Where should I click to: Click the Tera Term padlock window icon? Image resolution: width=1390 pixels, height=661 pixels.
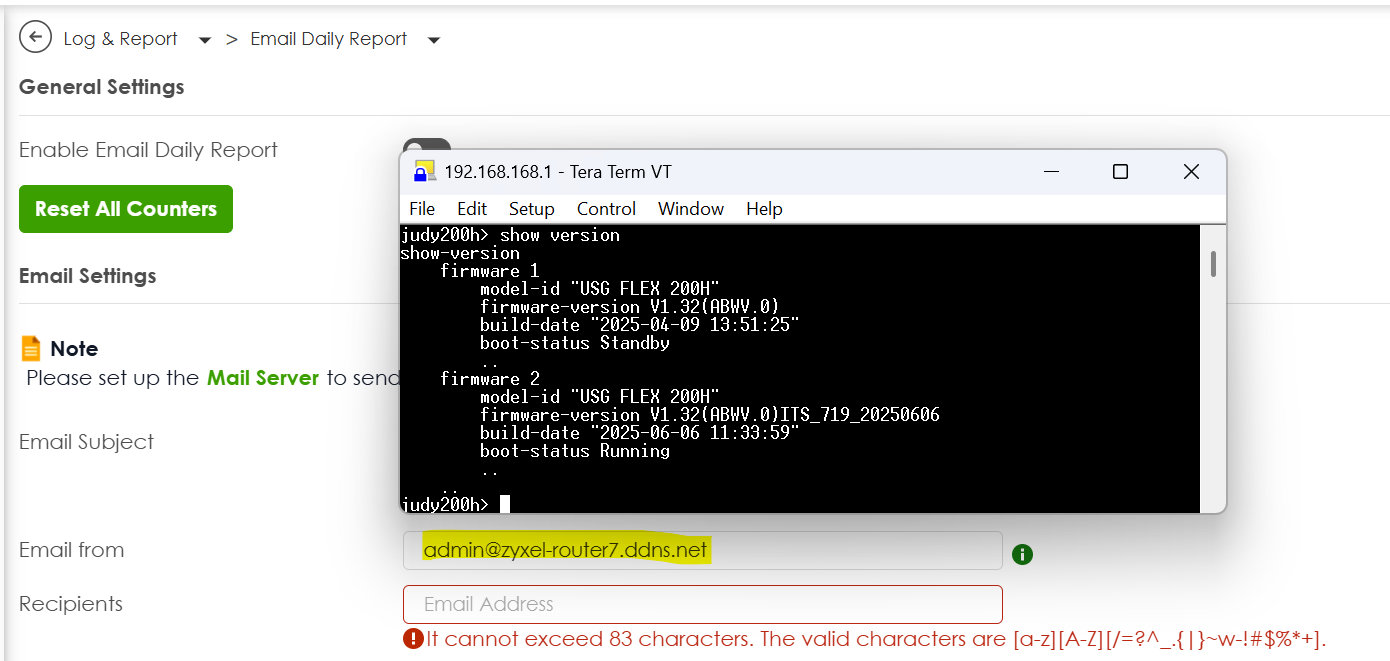click(425, 172)
